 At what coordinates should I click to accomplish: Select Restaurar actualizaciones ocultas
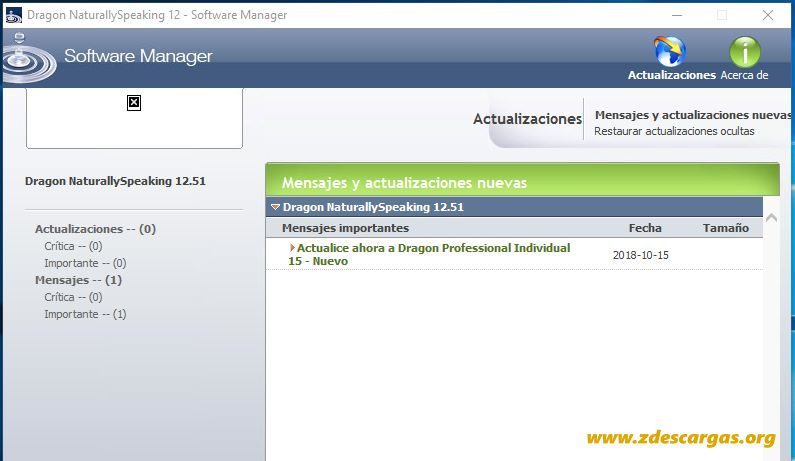[674, 131]
